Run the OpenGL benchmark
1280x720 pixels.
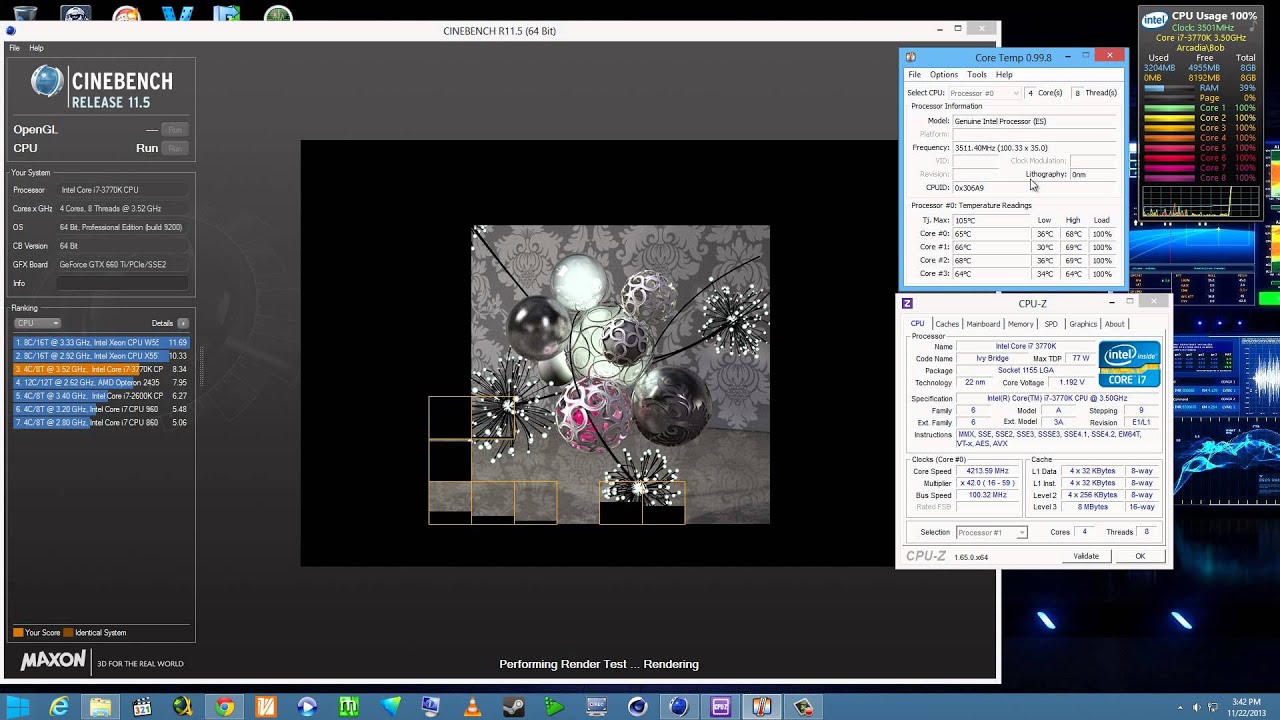(x=175, y=130)
